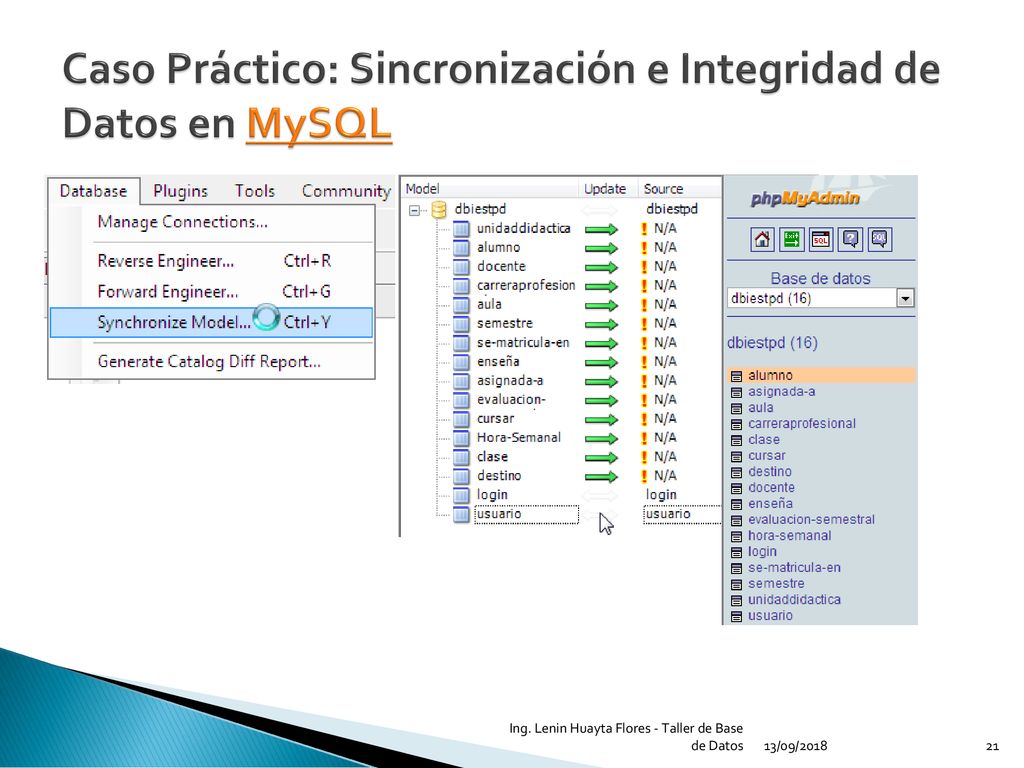Image resolution: width=1024 pixels, height=768 pixels.
Task: Open the Base de datos dropdown arrow
Action: point(905,298)
